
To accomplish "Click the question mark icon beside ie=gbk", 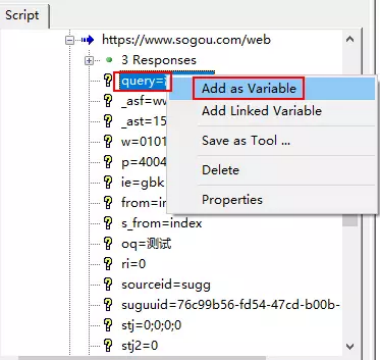I will (x=108, y=182).
